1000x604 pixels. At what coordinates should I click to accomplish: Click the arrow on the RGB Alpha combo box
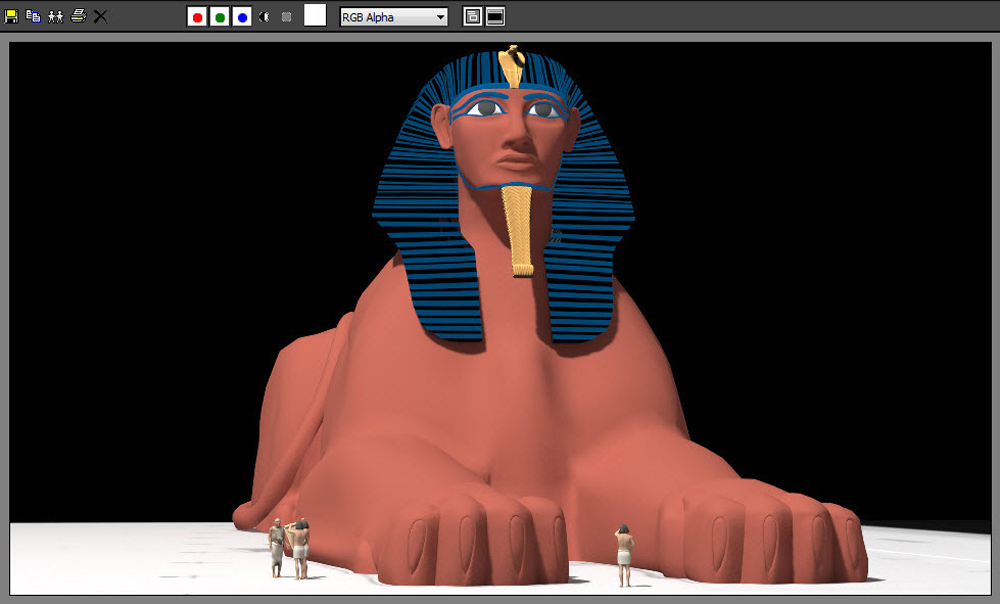click(x=441, y=17)
